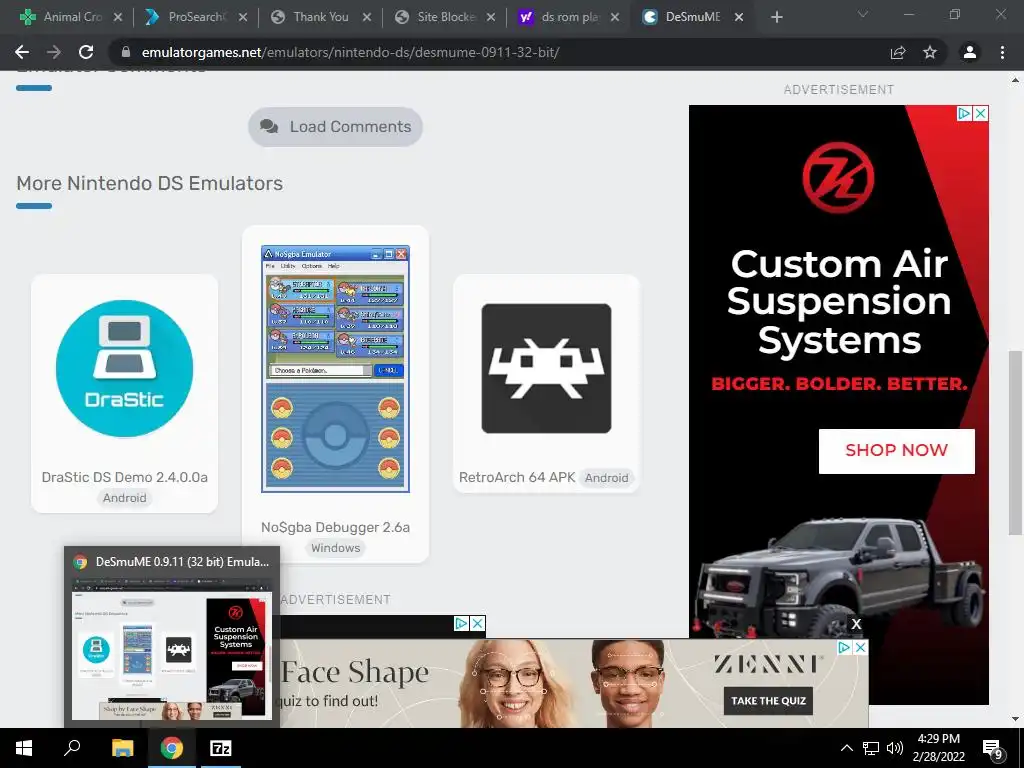Open the No$gba emulator screenshot
The image size is (1024, 768).
[x=335, y=368]
